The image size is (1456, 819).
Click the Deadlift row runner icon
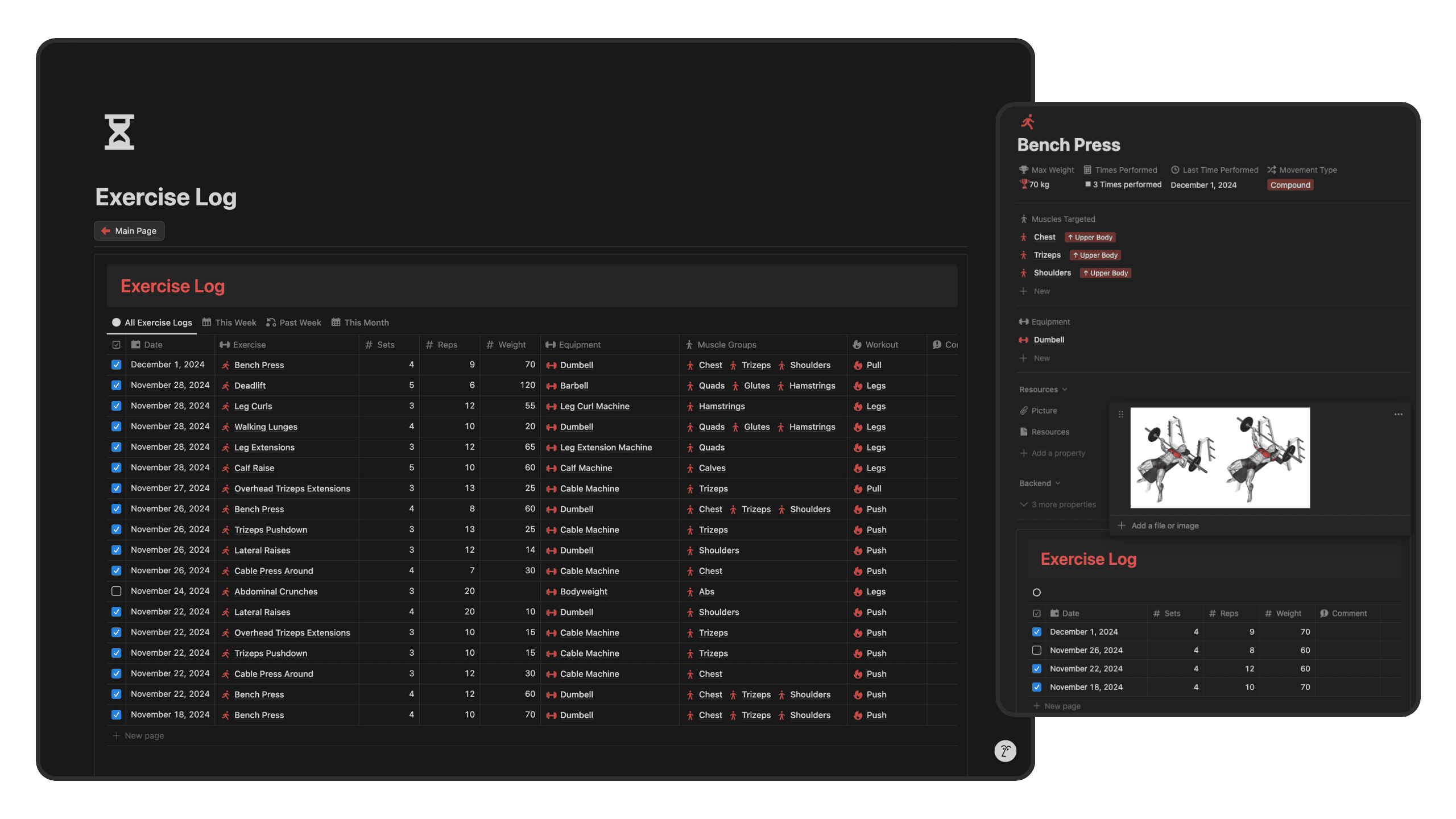[226, 386]
